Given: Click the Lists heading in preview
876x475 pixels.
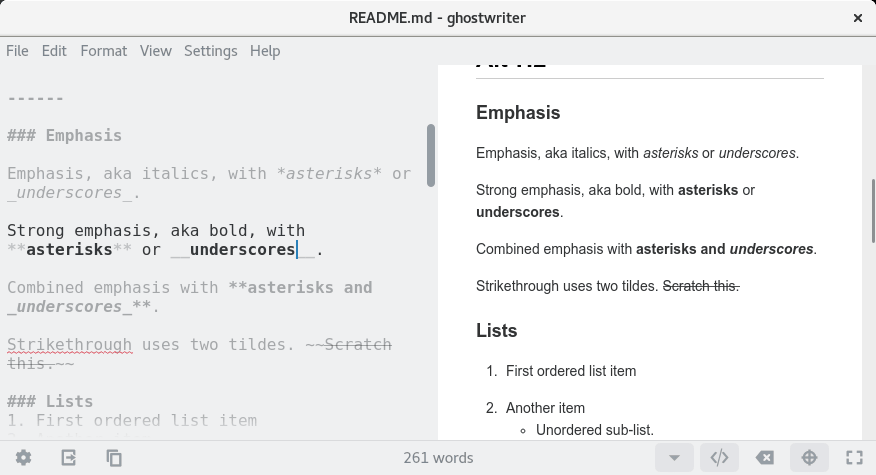Looking at the screenshot, I should coord(497,330).
